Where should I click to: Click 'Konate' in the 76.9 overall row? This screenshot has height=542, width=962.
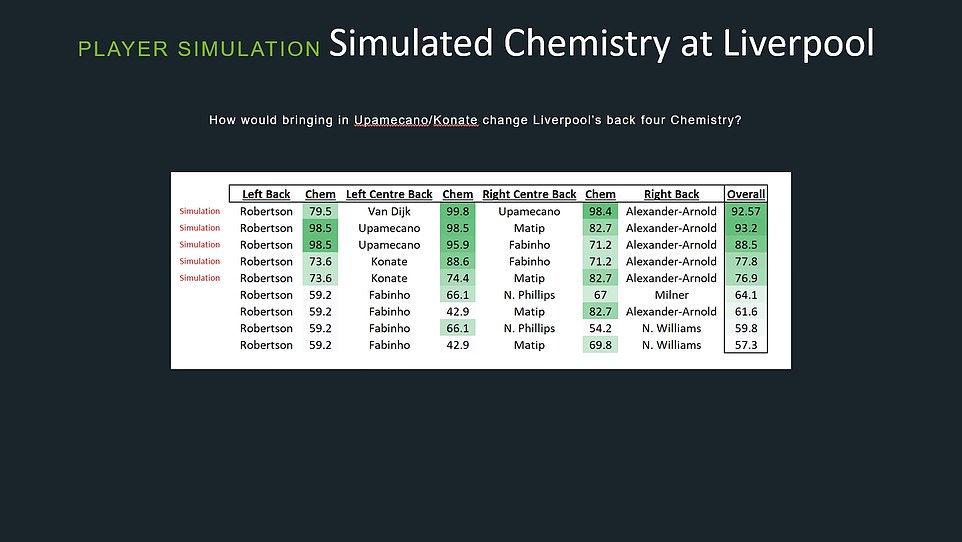click(x=389, y=278)
